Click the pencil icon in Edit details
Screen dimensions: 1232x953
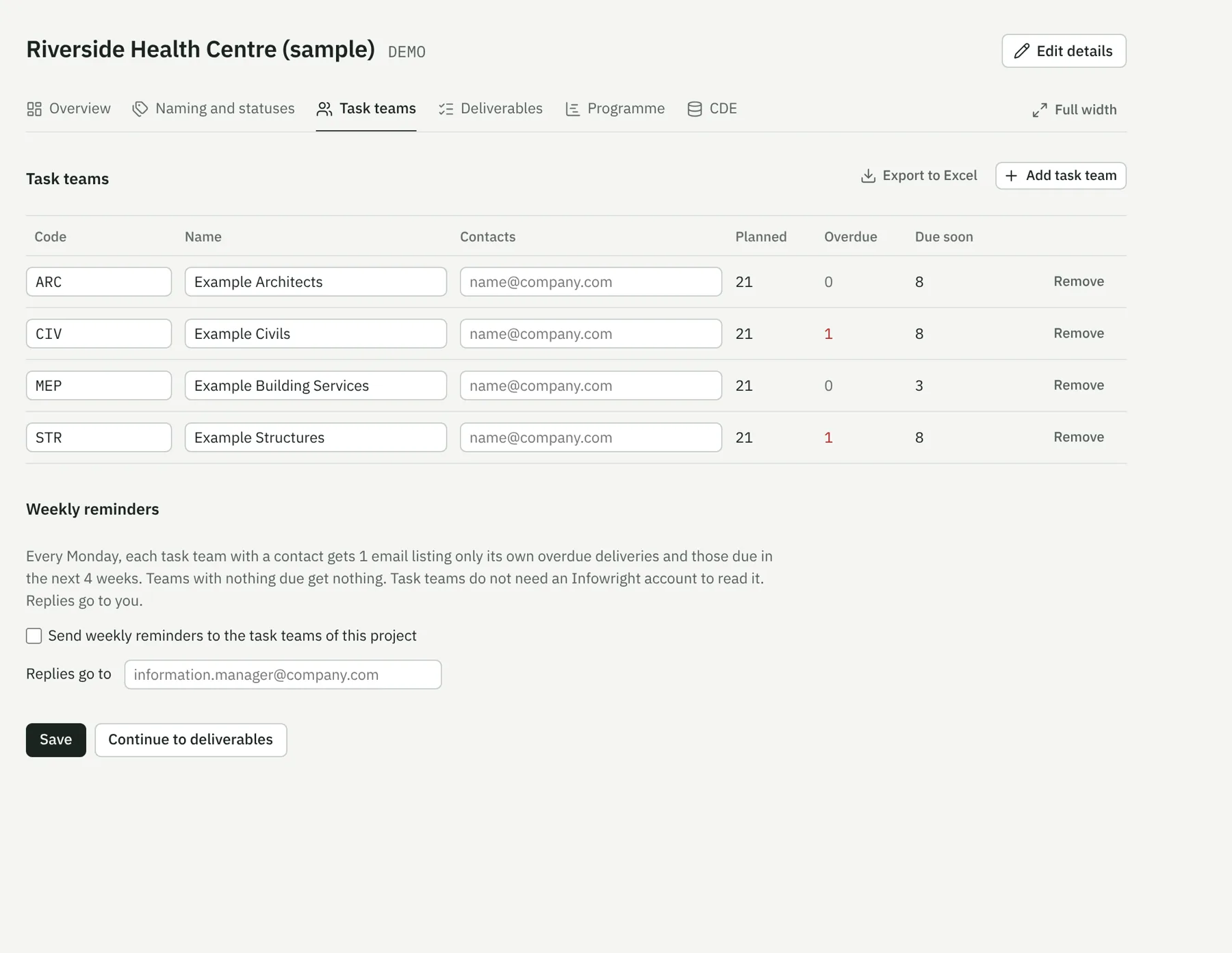click(x=1022, y=51)
